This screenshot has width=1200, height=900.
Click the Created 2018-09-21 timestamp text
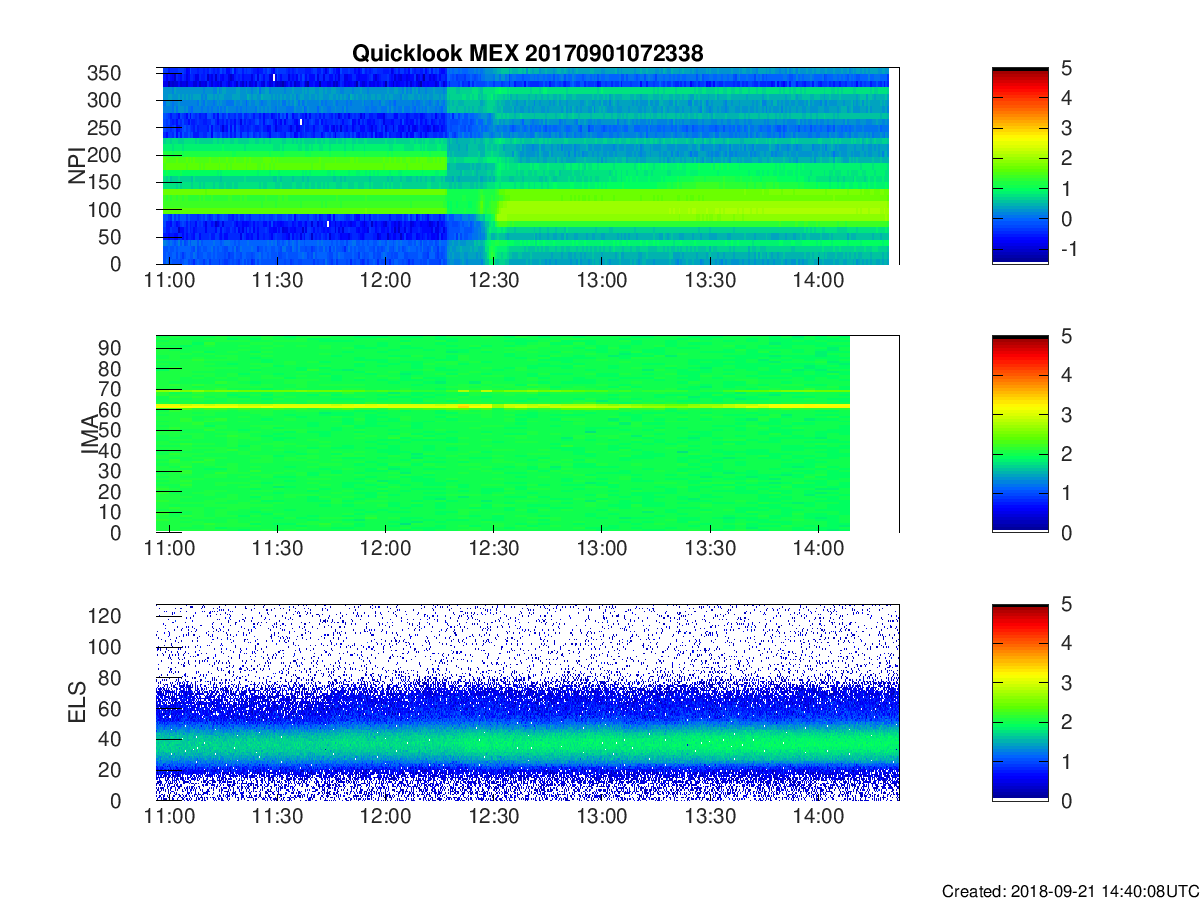click(1069, 891)
